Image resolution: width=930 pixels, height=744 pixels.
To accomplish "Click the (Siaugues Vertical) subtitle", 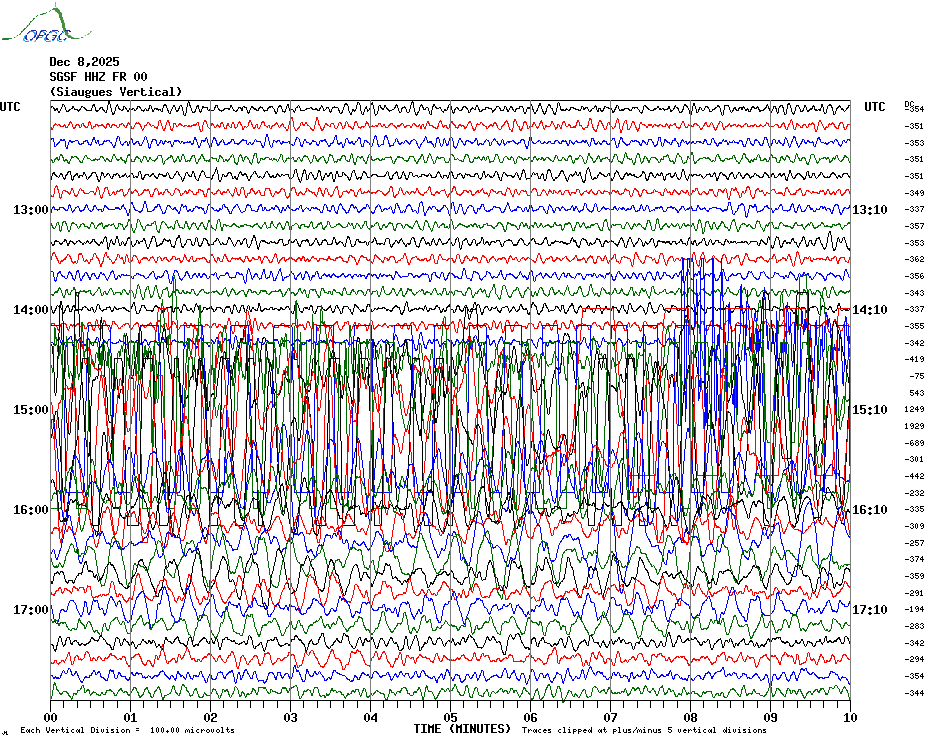I will coord(116,92).
